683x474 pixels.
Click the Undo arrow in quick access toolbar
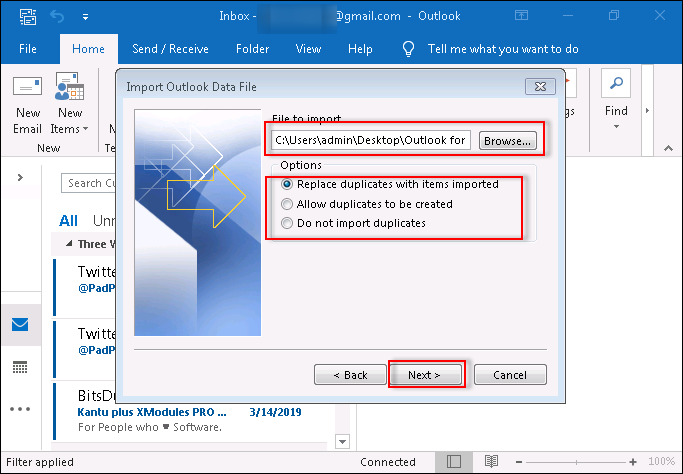pos(57,17)
